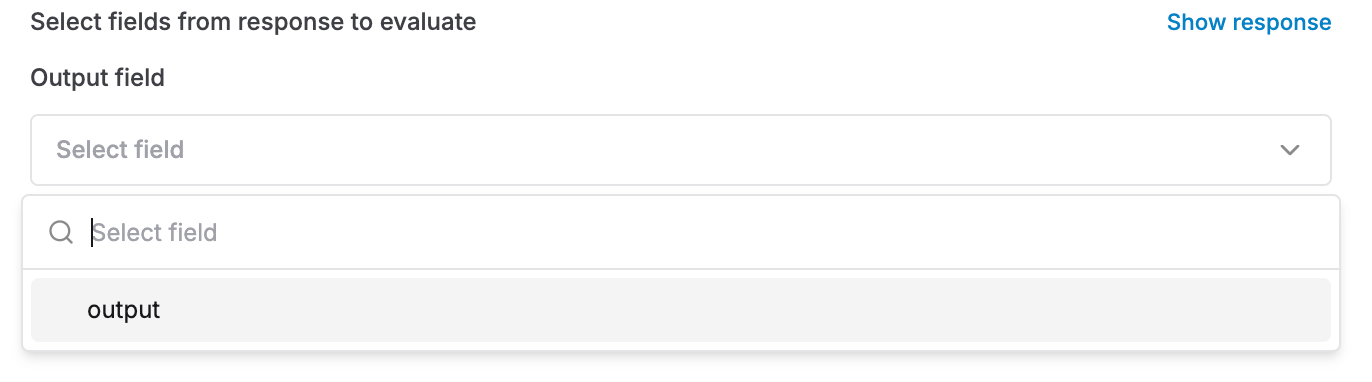
Task: Click the magnifying glass search icon
Action: coord(61,233)
